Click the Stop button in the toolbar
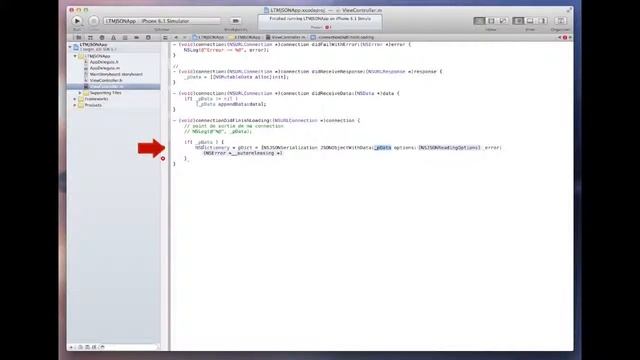The height and width of the screenshot is (360, 640). (x=93, y=20)
